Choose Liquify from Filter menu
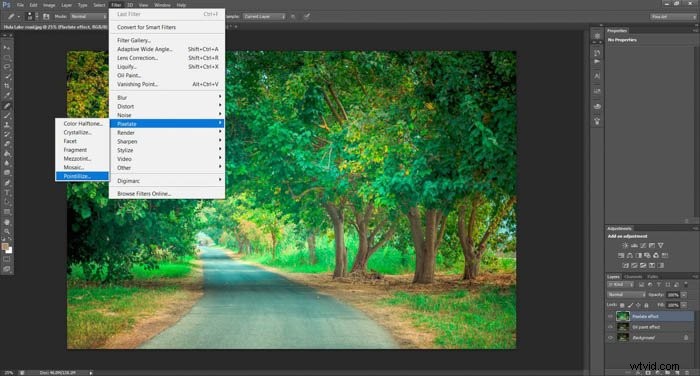This screenshot has height=376, width=700. (167, 67)
